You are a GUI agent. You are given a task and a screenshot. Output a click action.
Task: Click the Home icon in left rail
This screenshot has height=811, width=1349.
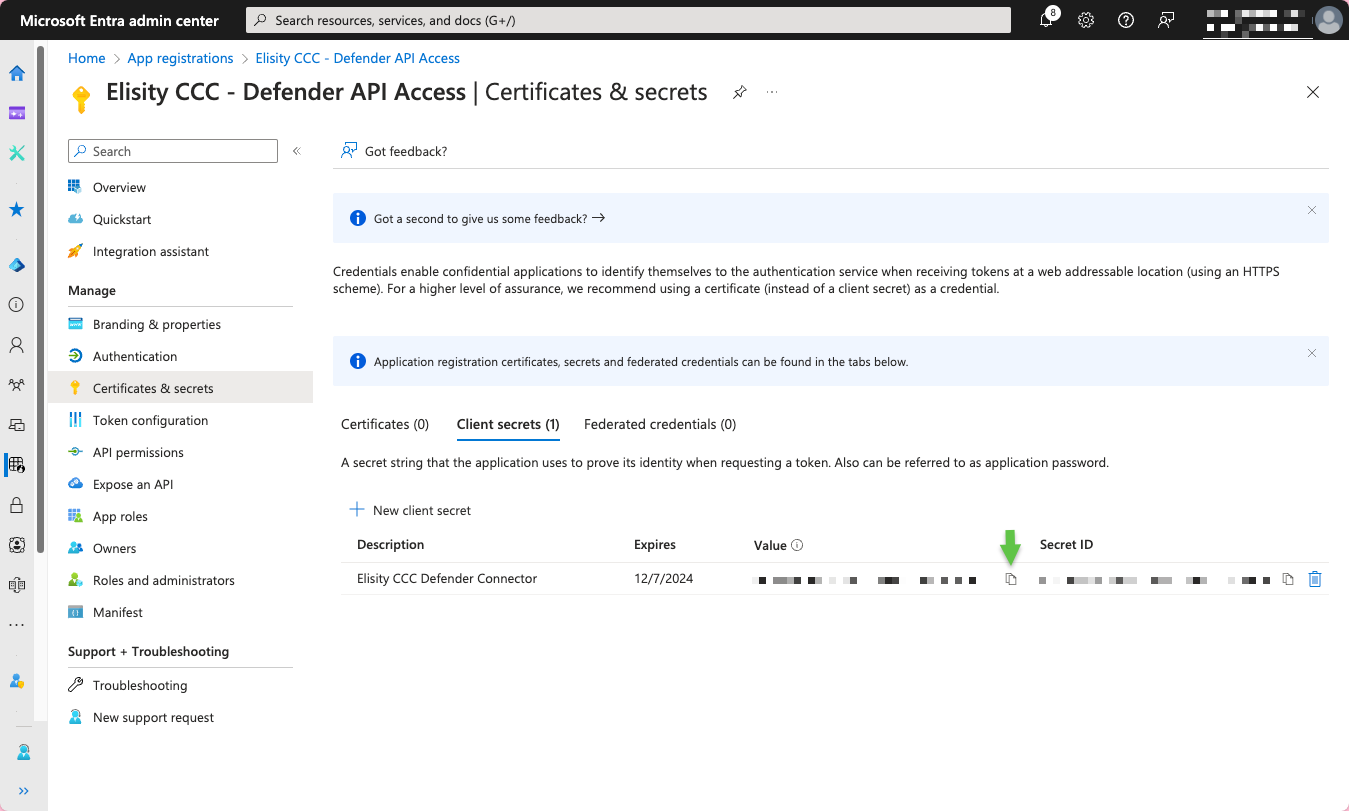coord(17,73)
